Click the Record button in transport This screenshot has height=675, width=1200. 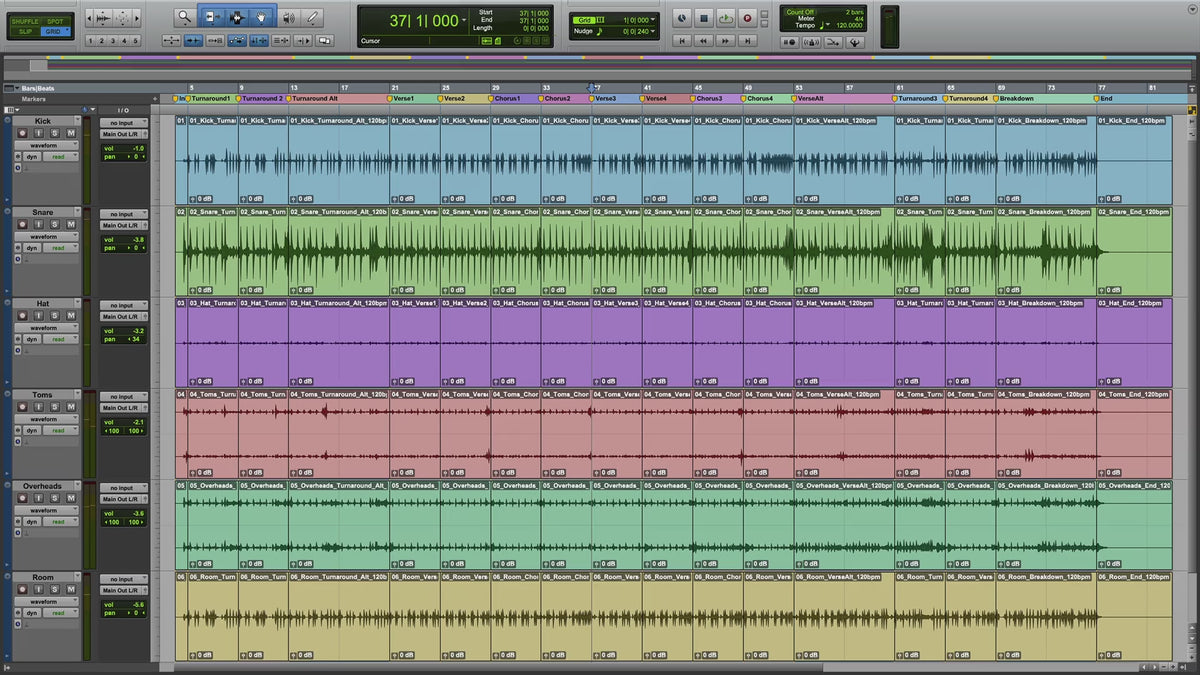pyautogui.click(x=747, y=18)
